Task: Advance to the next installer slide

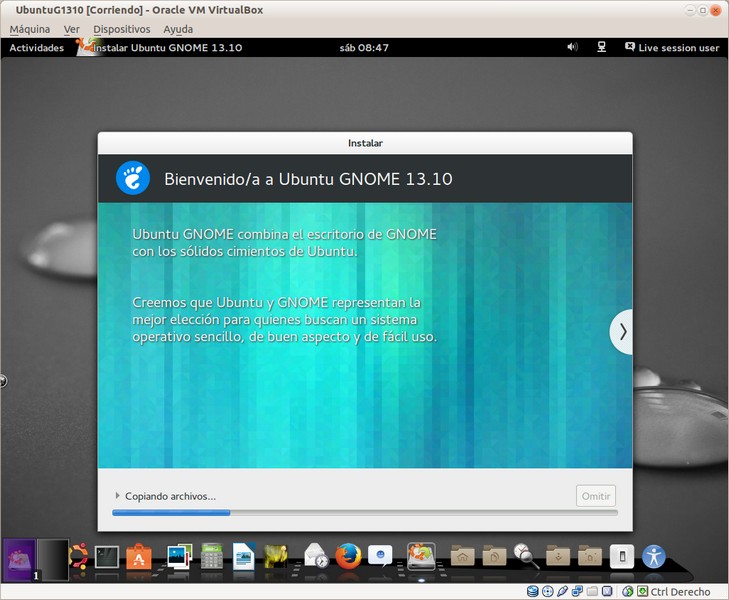Action: click(x=622, y=332)
